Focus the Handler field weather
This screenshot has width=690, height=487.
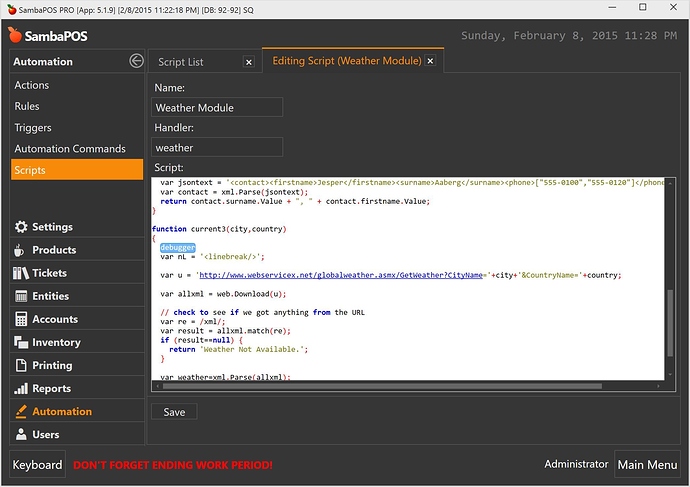point(217,147)
